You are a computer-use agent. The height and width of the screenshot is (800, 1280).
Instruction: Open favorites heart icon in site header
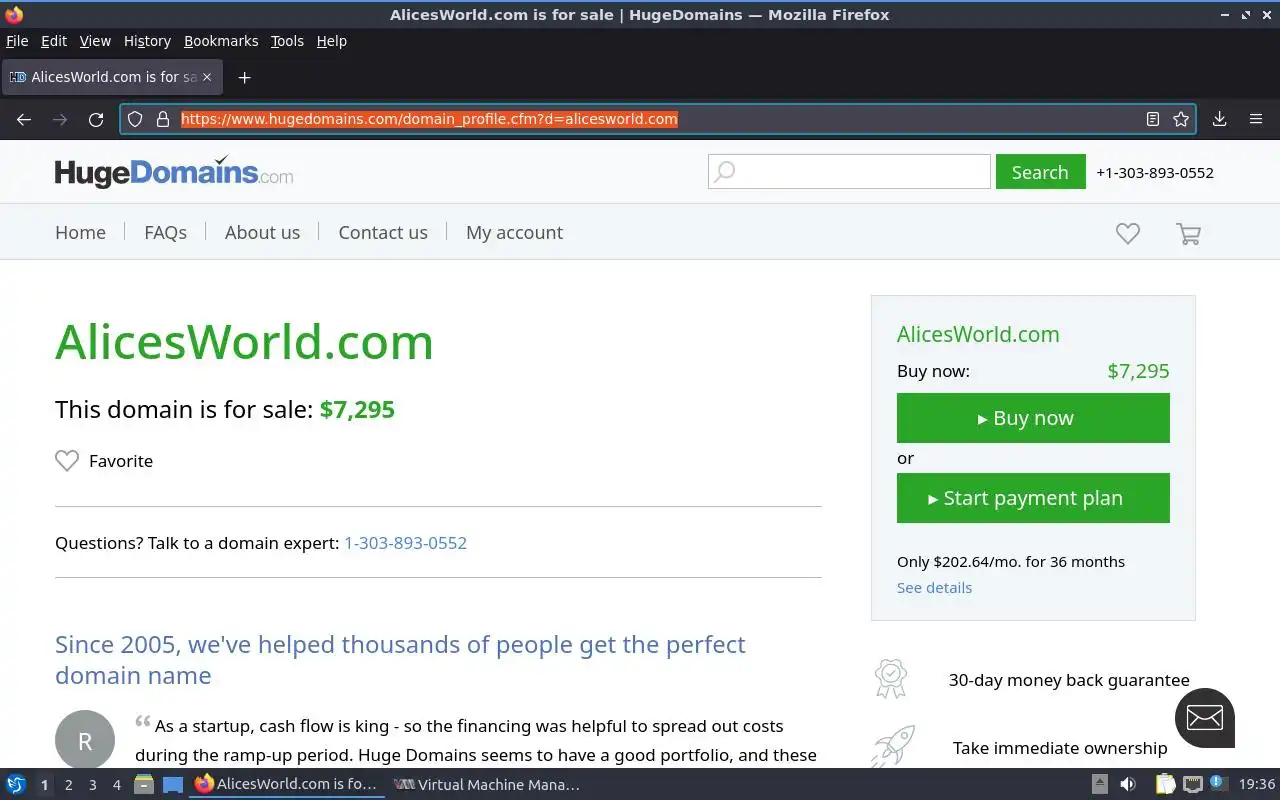click(1128, 233)
